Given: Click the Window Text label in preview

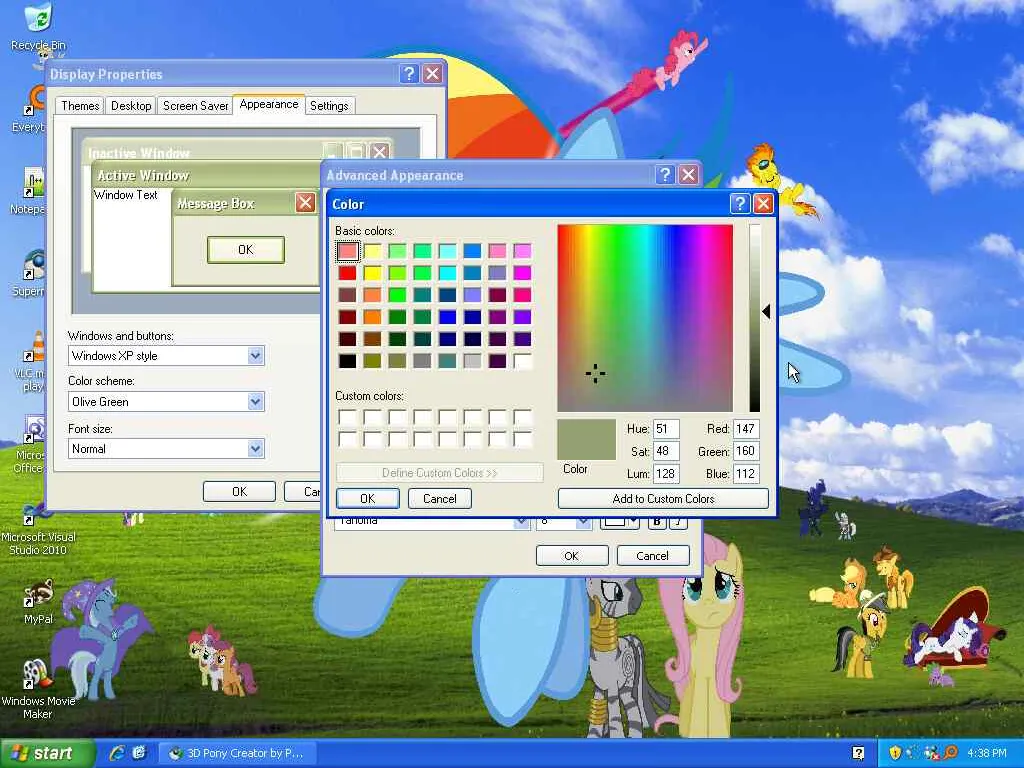Looking at the screenshot, I should click(x=125, y=195).
